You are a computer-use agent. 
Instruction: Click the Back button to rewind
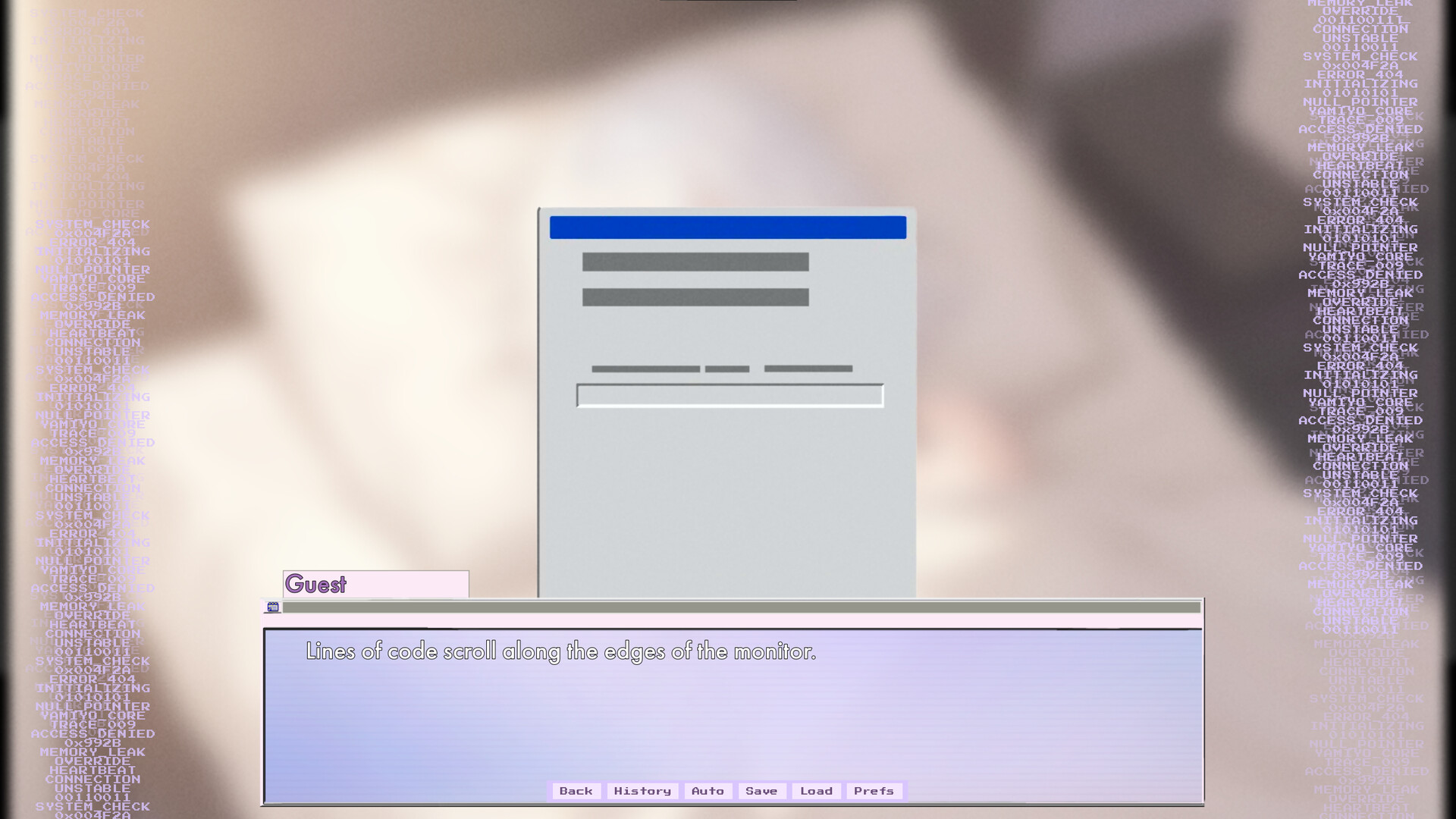[x=576, y=791]
